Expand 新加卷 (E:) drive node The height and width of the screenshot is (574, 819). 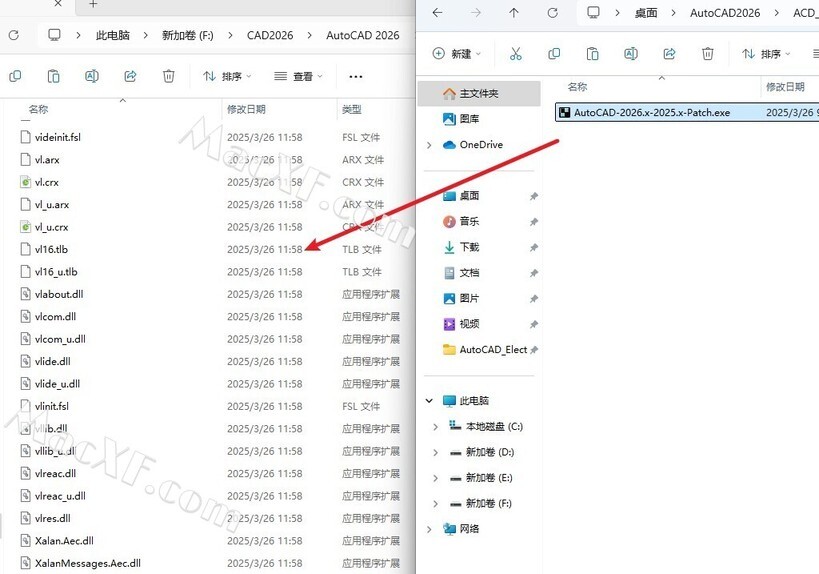(x=435, y=478)
